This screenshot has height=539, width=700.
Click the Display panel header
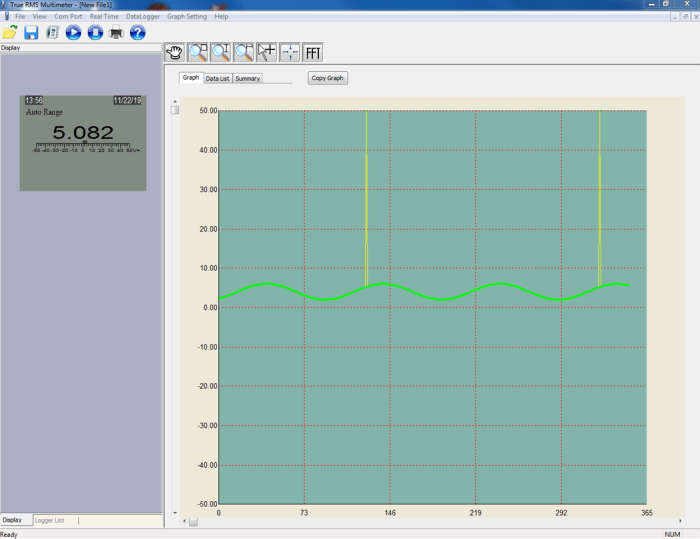[x=81, y=48]
